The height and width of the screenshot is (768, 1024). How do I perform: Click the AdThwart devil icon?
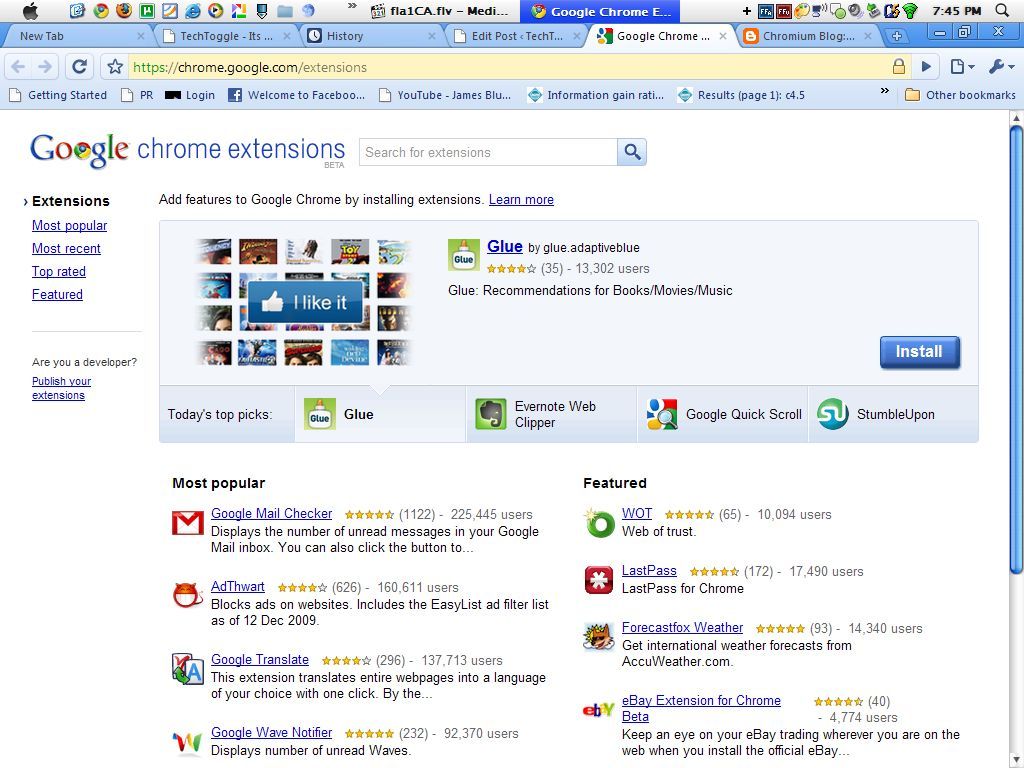(188, 596)
